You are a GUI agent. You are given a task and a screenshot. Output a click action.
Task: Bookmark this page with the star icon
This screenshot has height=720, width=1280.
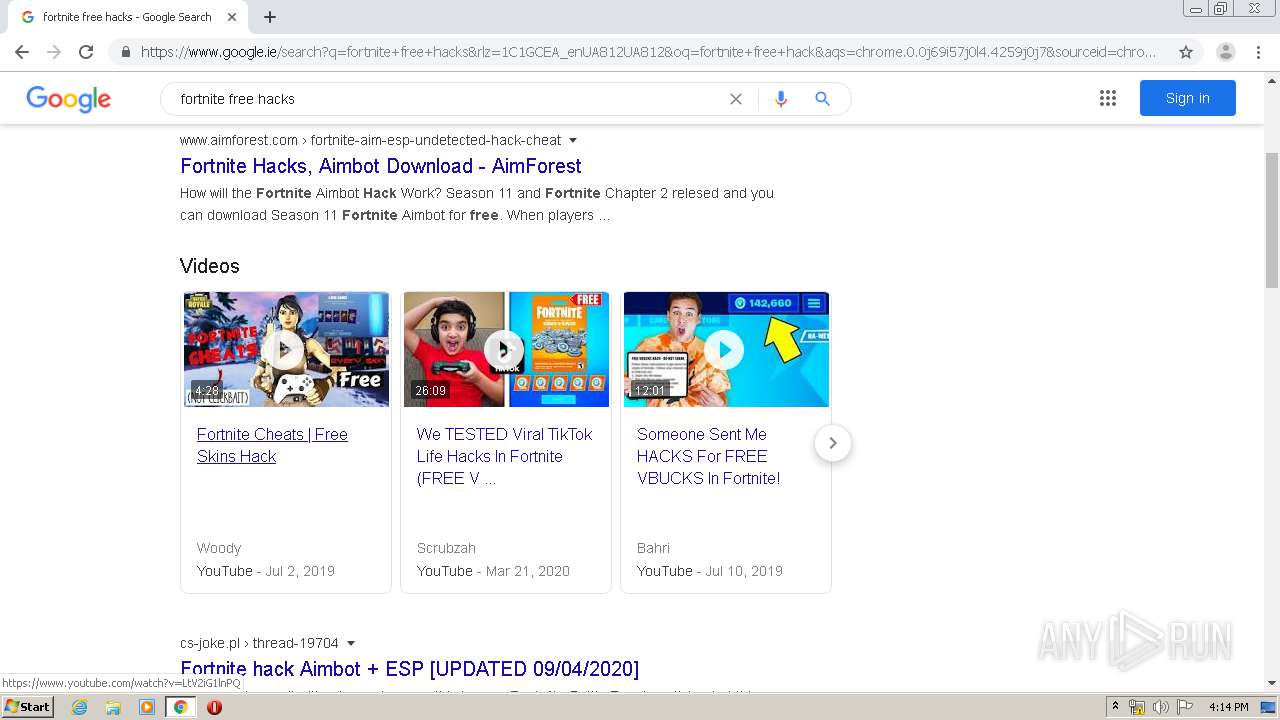point(1186,52)
